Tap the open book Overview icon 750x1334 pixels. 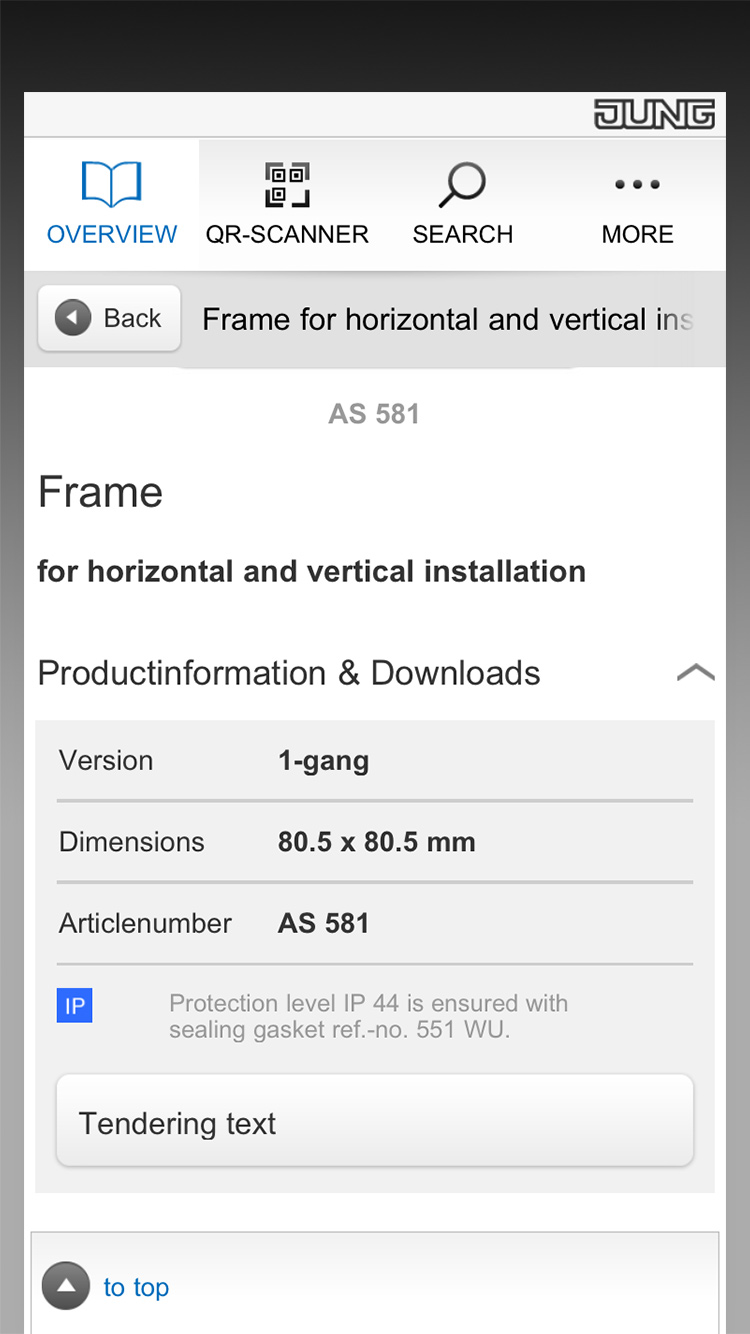tap(111, 185)
